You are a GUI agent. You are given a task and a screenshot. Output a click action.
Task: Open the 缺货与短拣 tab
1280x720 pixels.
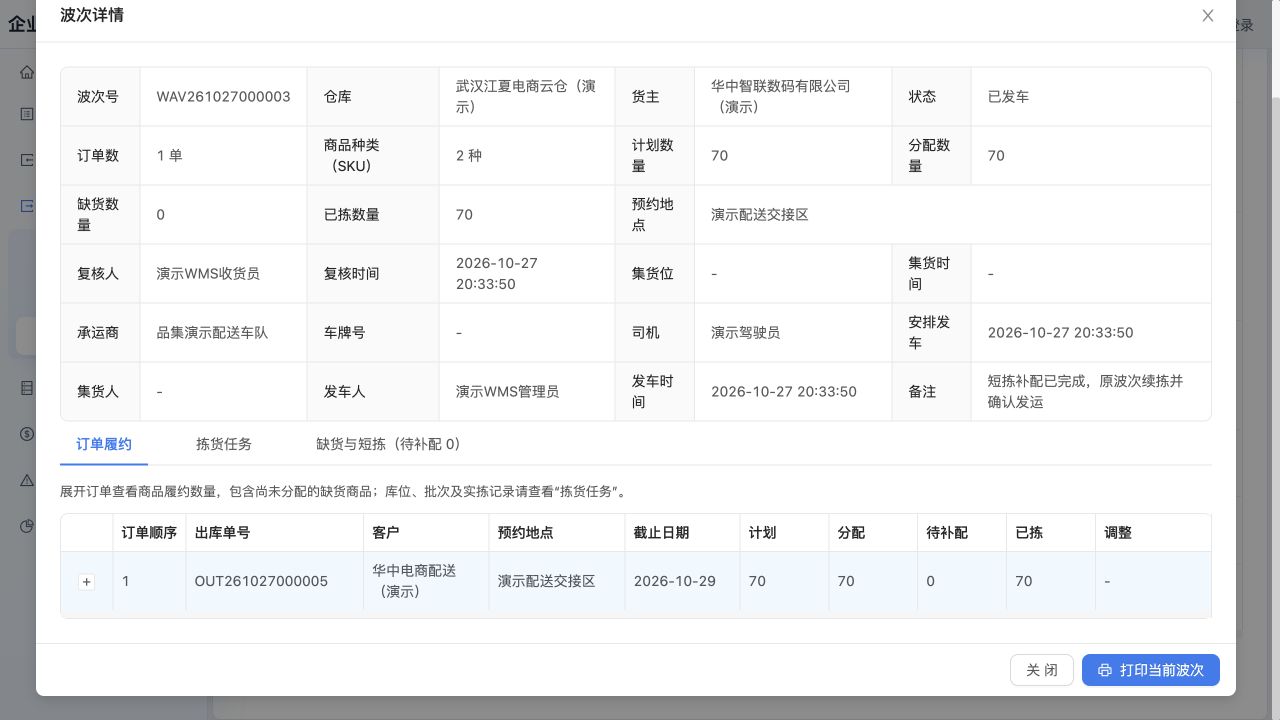[388, 444]
